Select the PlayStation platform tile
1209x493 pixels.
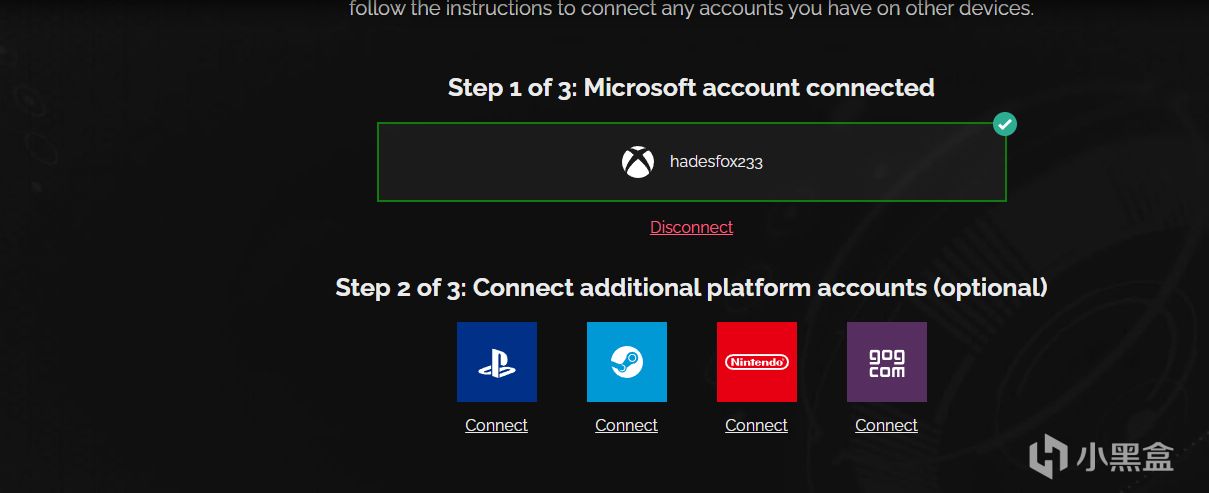pyautogui.click(x=497, y=362)
